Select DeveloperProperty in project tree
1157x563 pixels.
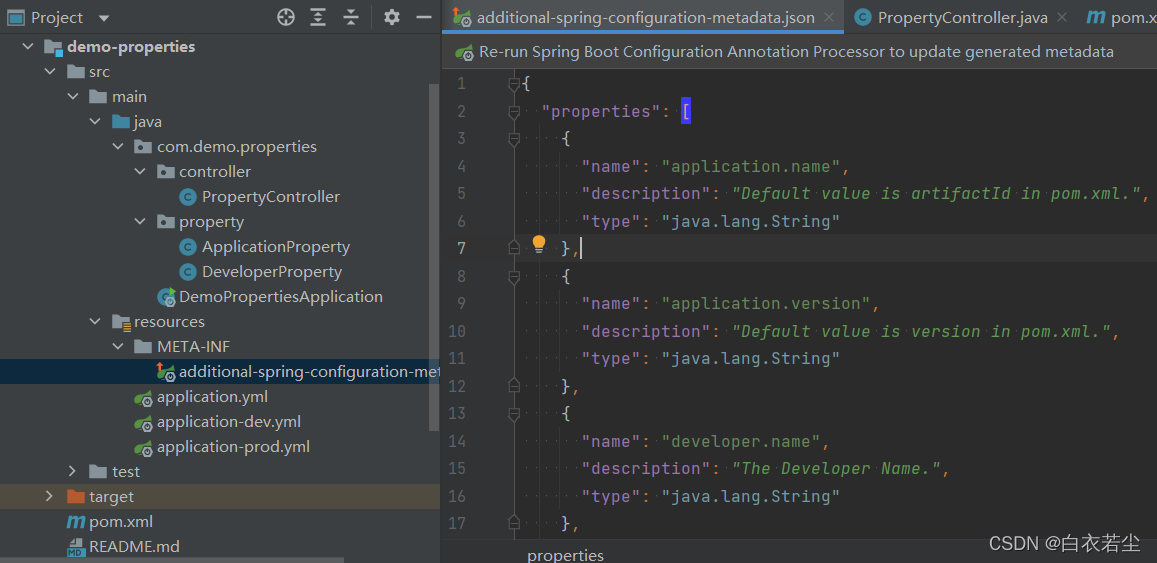coord(272,272)
